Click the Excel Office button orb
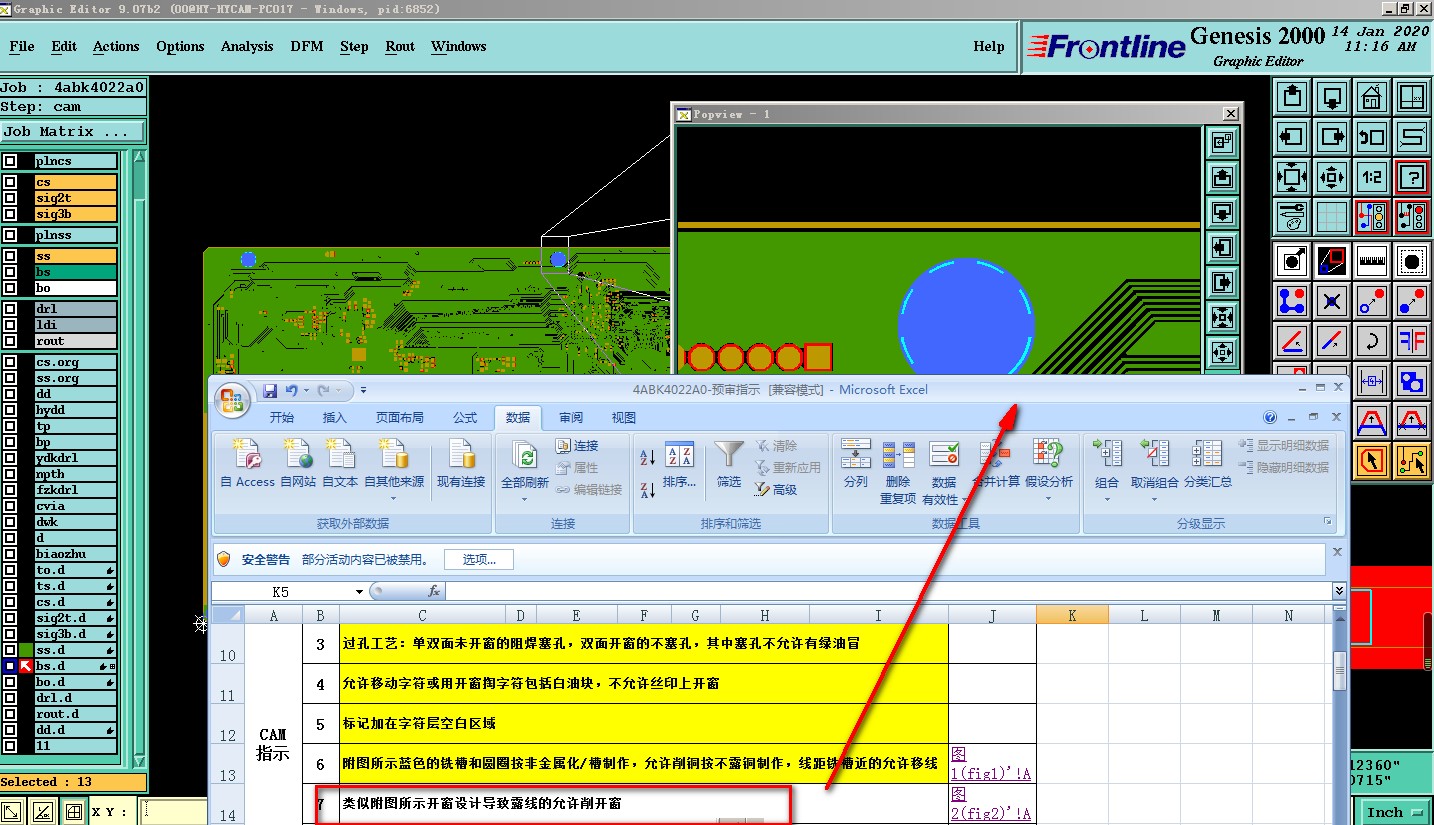This screenshot has height=825, width=1434. [232, 401]
